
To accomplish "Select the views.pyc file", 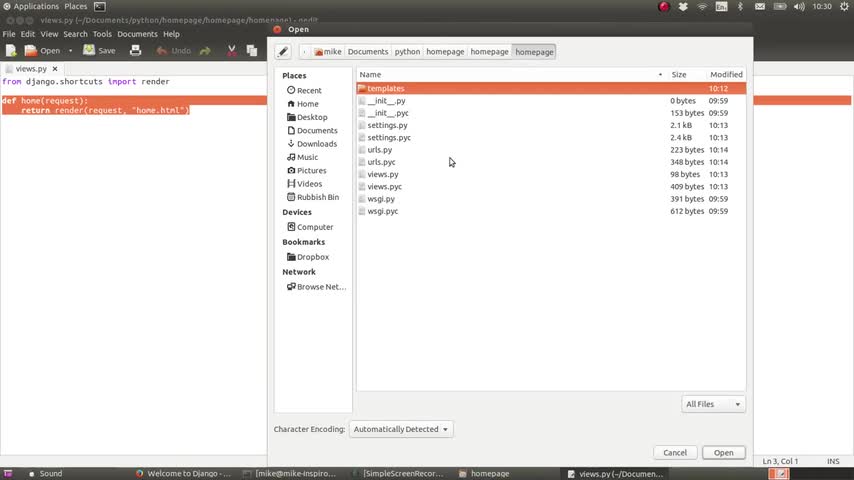I will coord(551,186).
